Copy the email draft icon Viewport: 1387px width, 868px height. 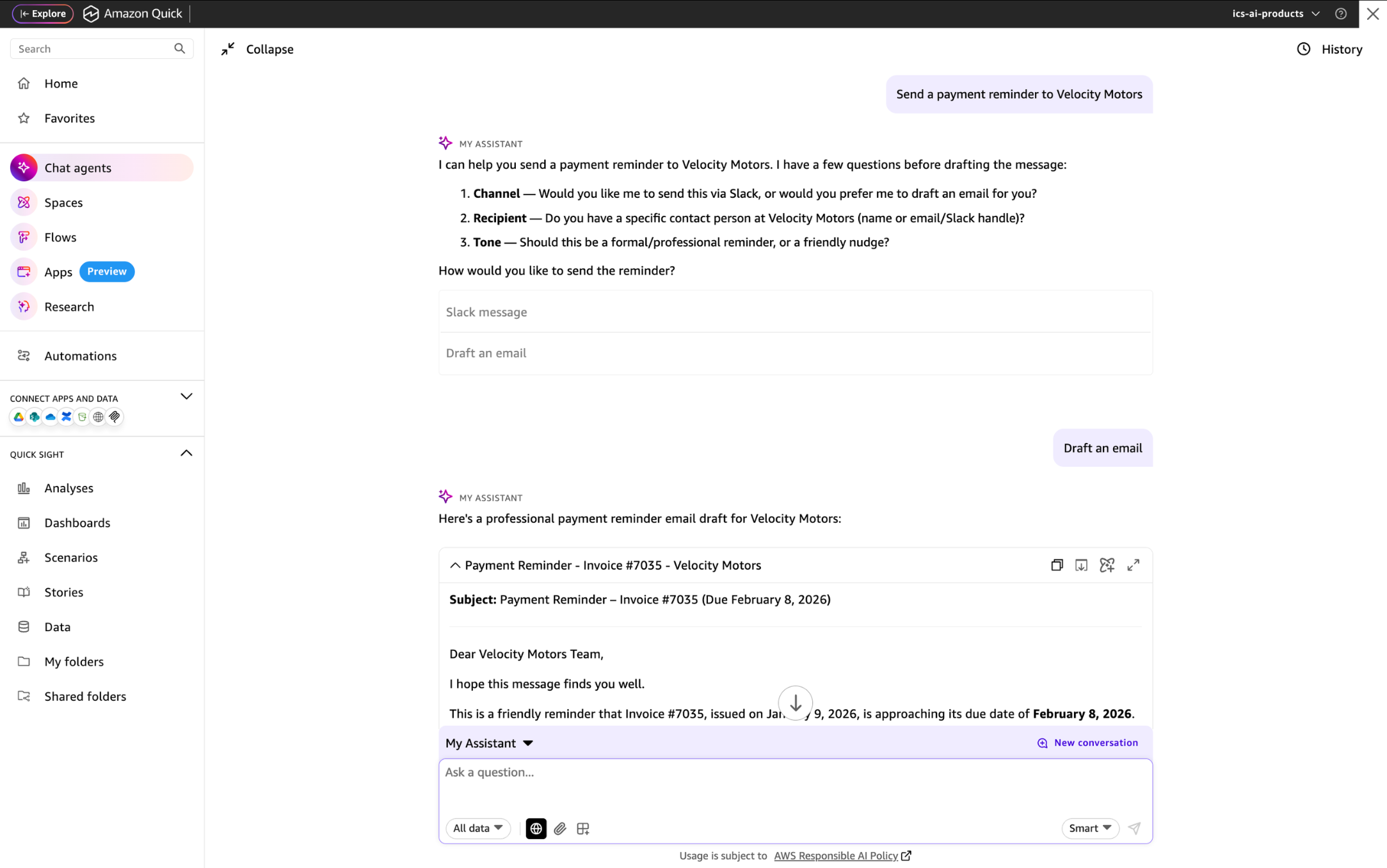pos(1057,565)
